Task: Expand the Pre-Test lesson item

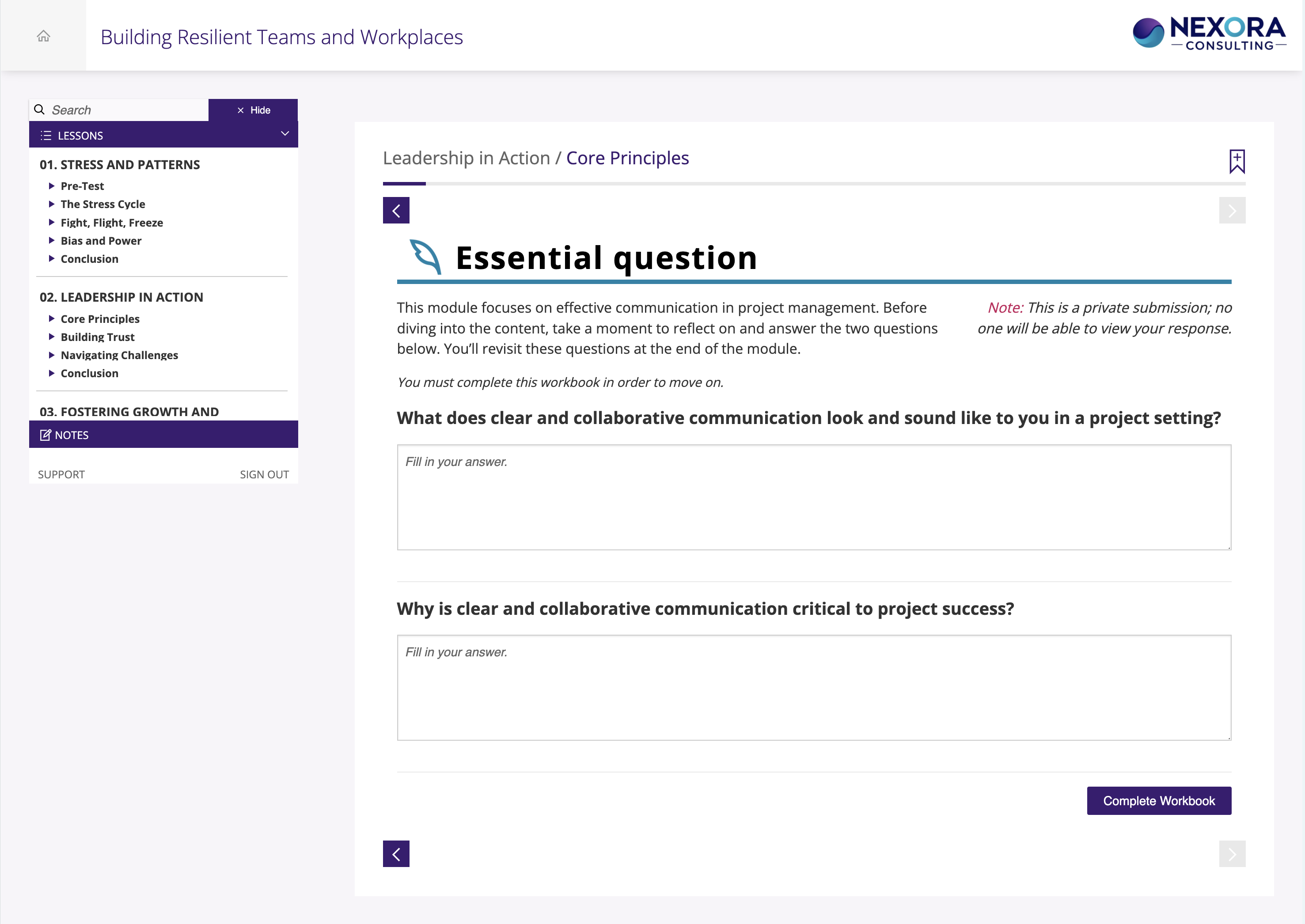Action: tap(82, 186)
